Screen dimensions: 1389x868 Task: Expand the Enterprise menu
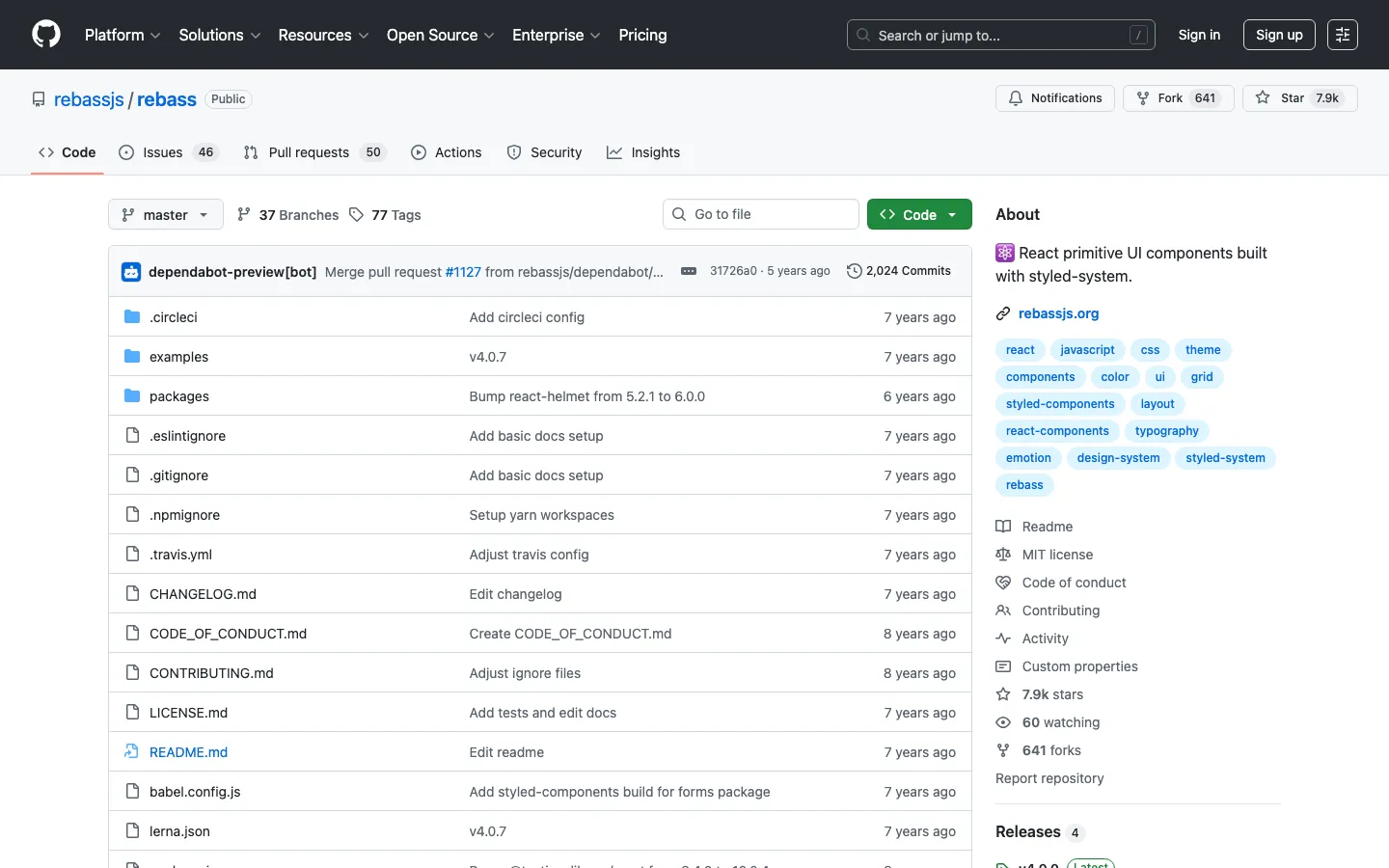point(557,35)
